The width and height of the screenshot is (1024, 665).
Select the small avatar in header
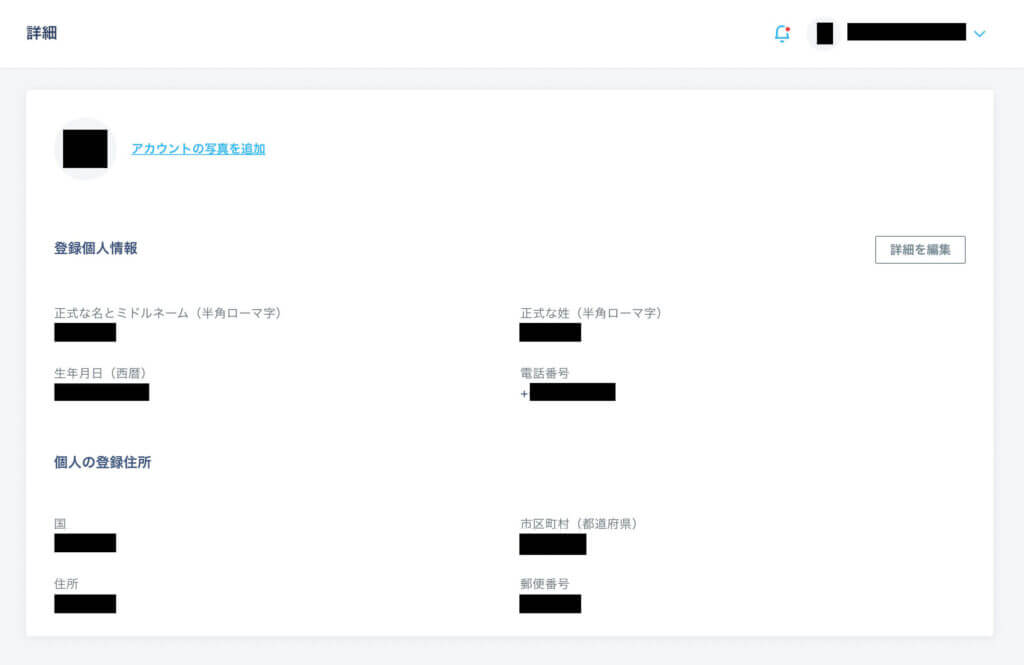[824, 33]
